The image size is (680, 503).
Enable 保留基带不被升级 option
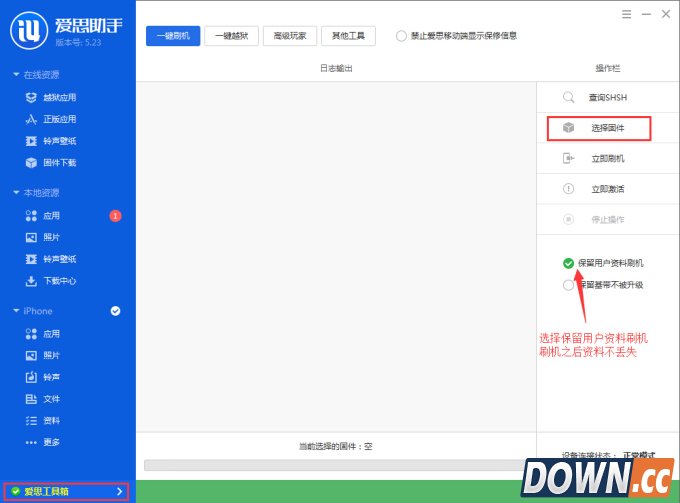(x=568, y=285)
